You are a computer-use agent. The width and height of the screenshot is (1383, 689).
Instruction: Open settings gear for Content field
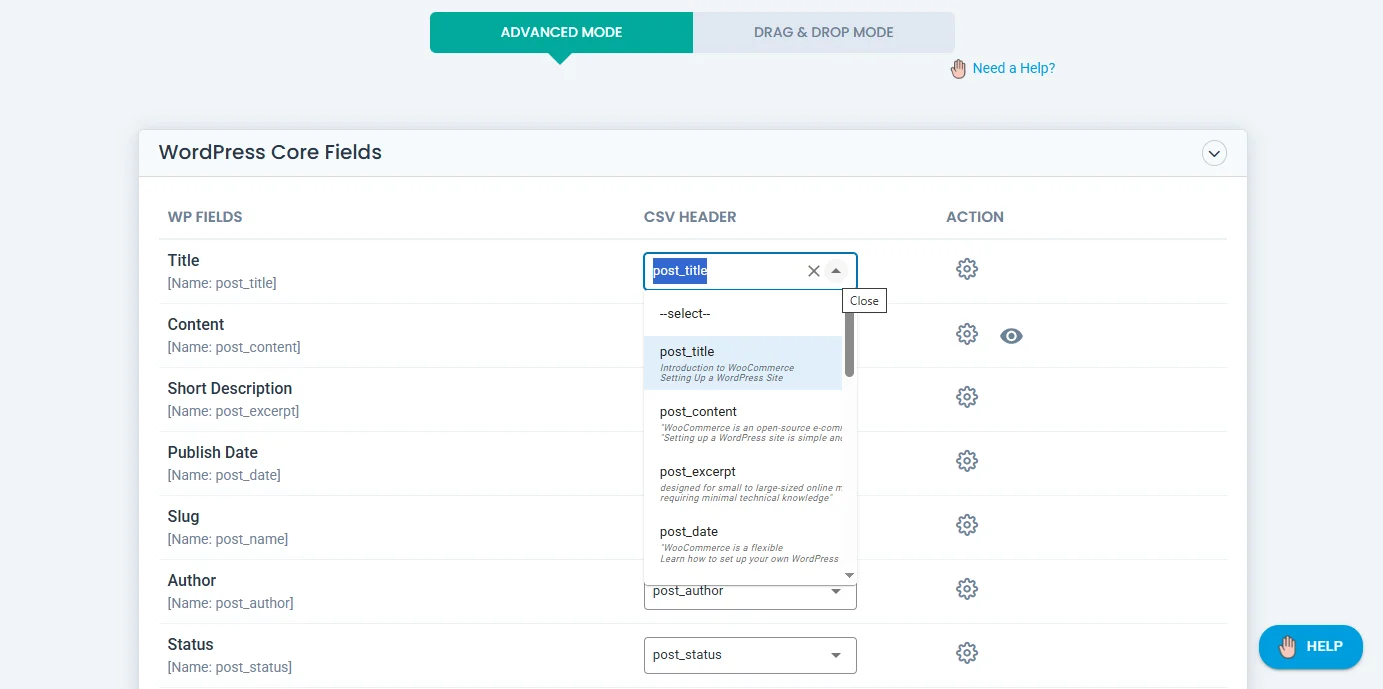(966, 334)
